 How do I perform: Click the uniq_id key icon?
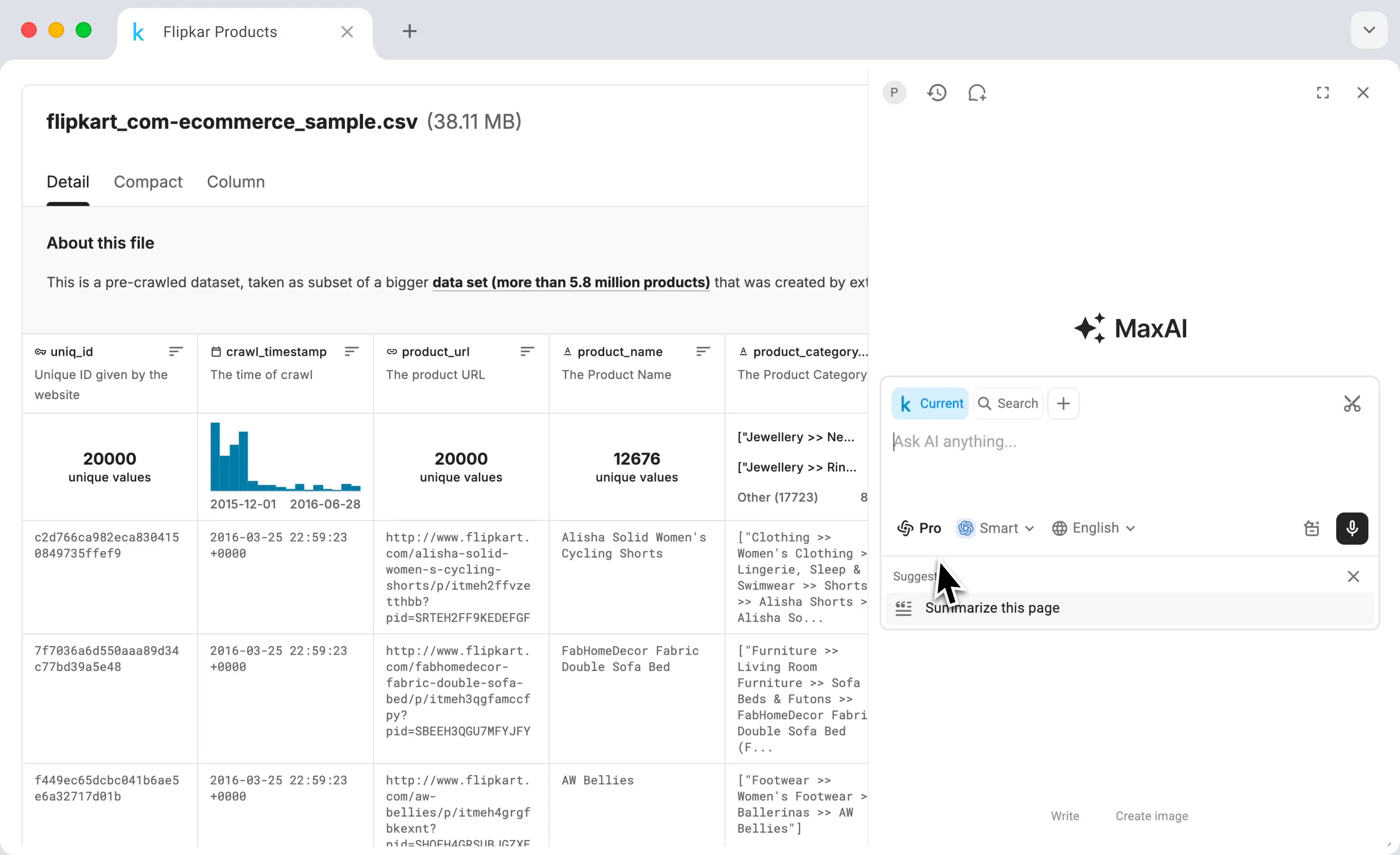(x=40, y=352)
